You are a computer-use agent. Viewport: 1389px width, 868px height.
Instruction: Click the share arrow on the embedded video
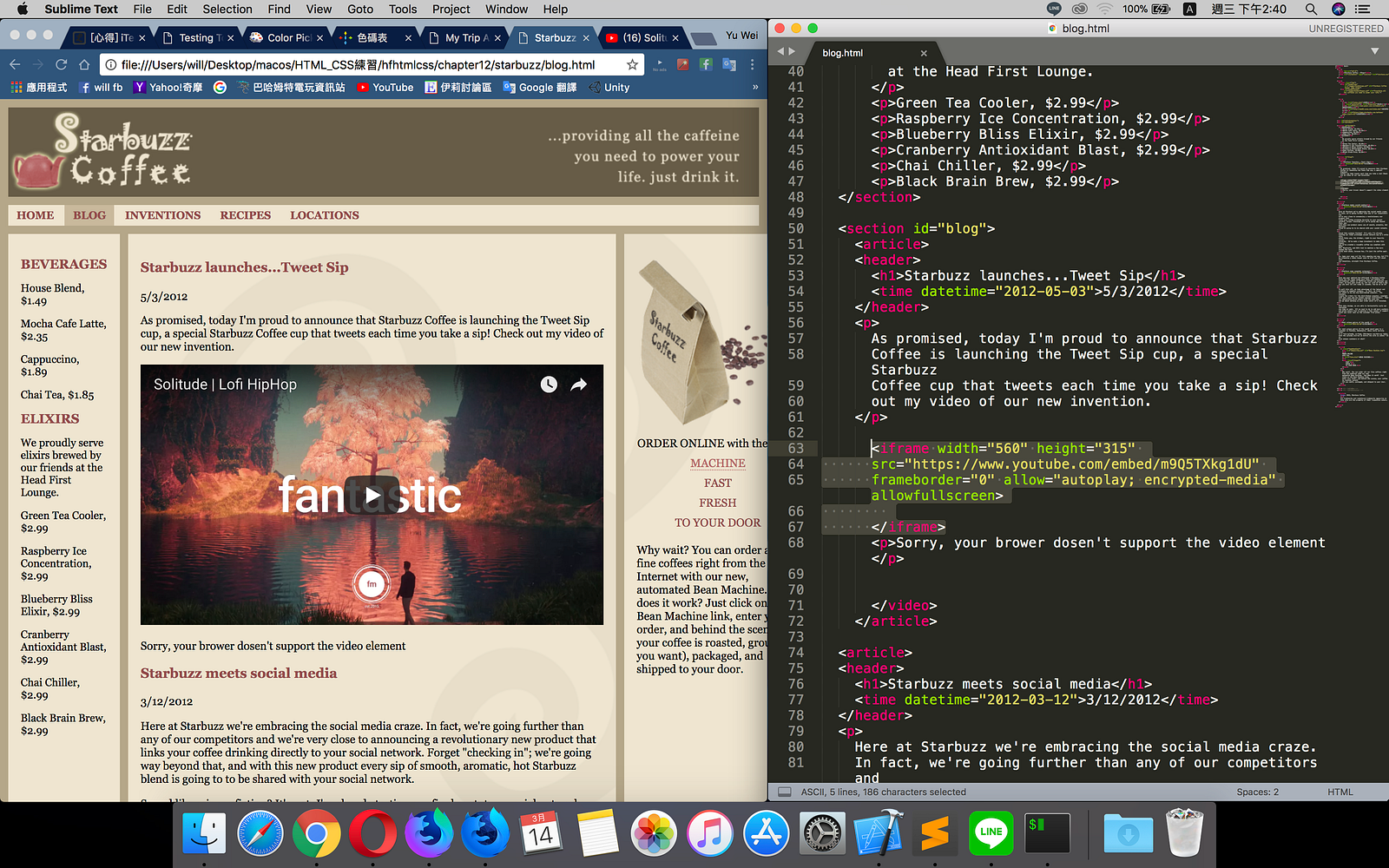[578, 385]
